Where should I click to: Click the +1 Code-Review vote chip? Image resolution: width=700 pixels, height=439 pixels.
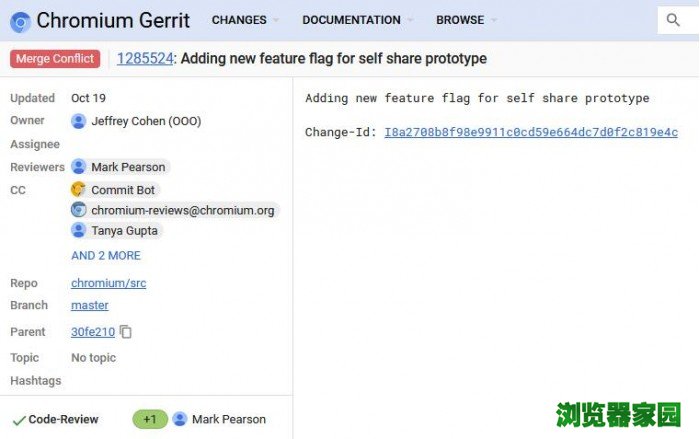pos(150,419)
